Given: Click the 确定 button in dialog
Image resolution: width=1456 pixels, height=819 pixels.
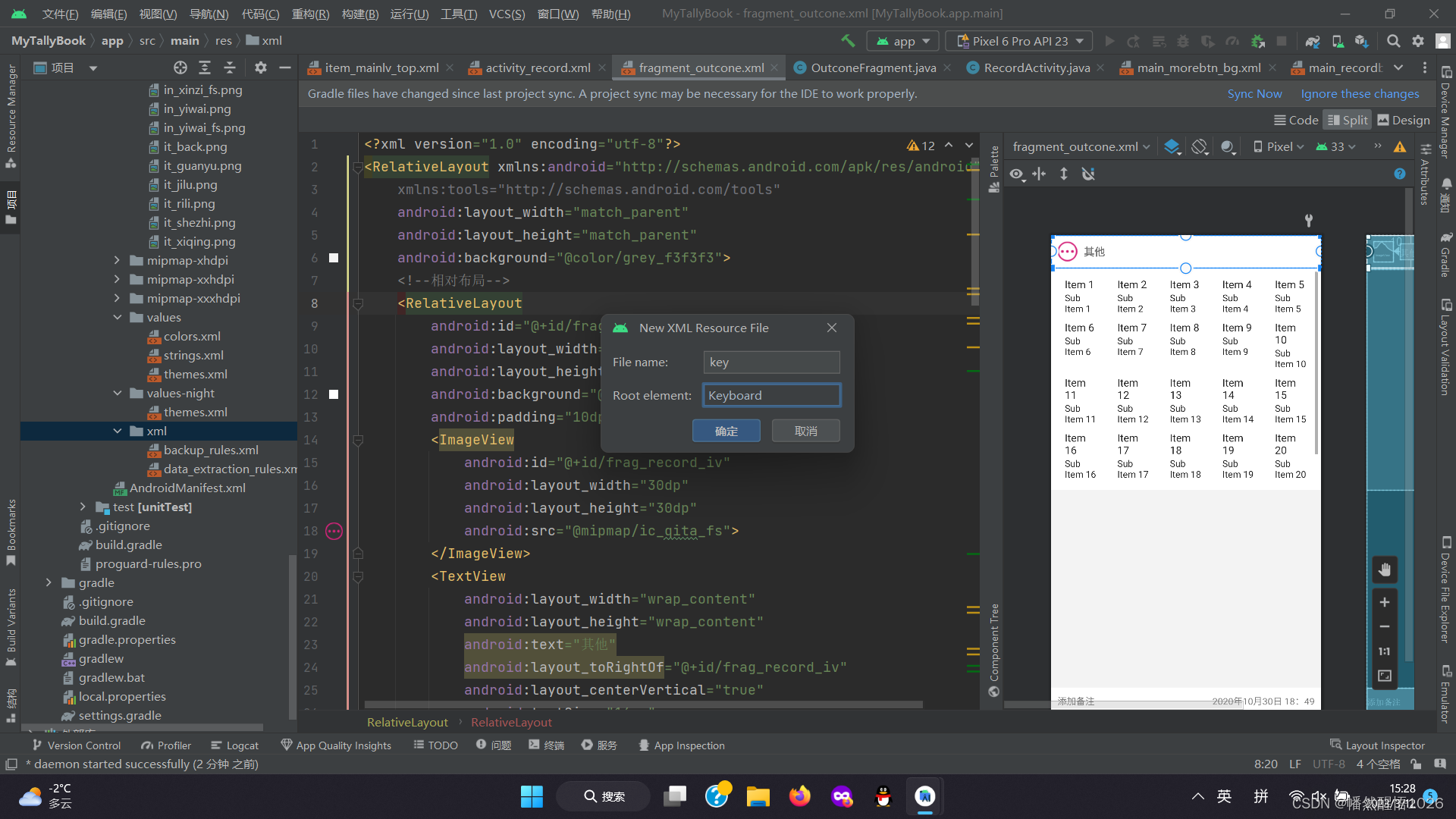Looking at the screenshot, I should [726, 431].
